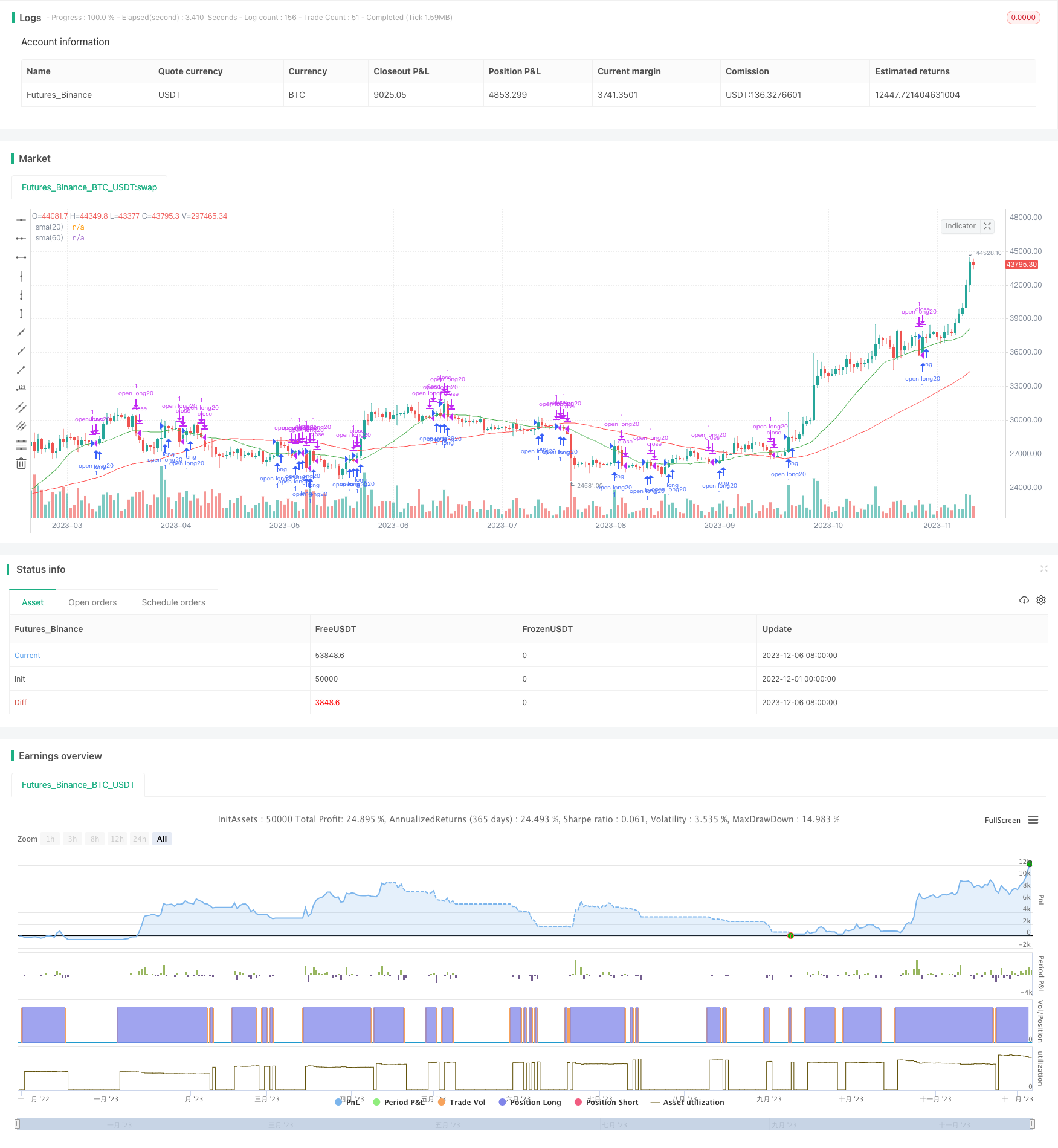Select the vertical ray line drawing tool

(x=21, y=295)
